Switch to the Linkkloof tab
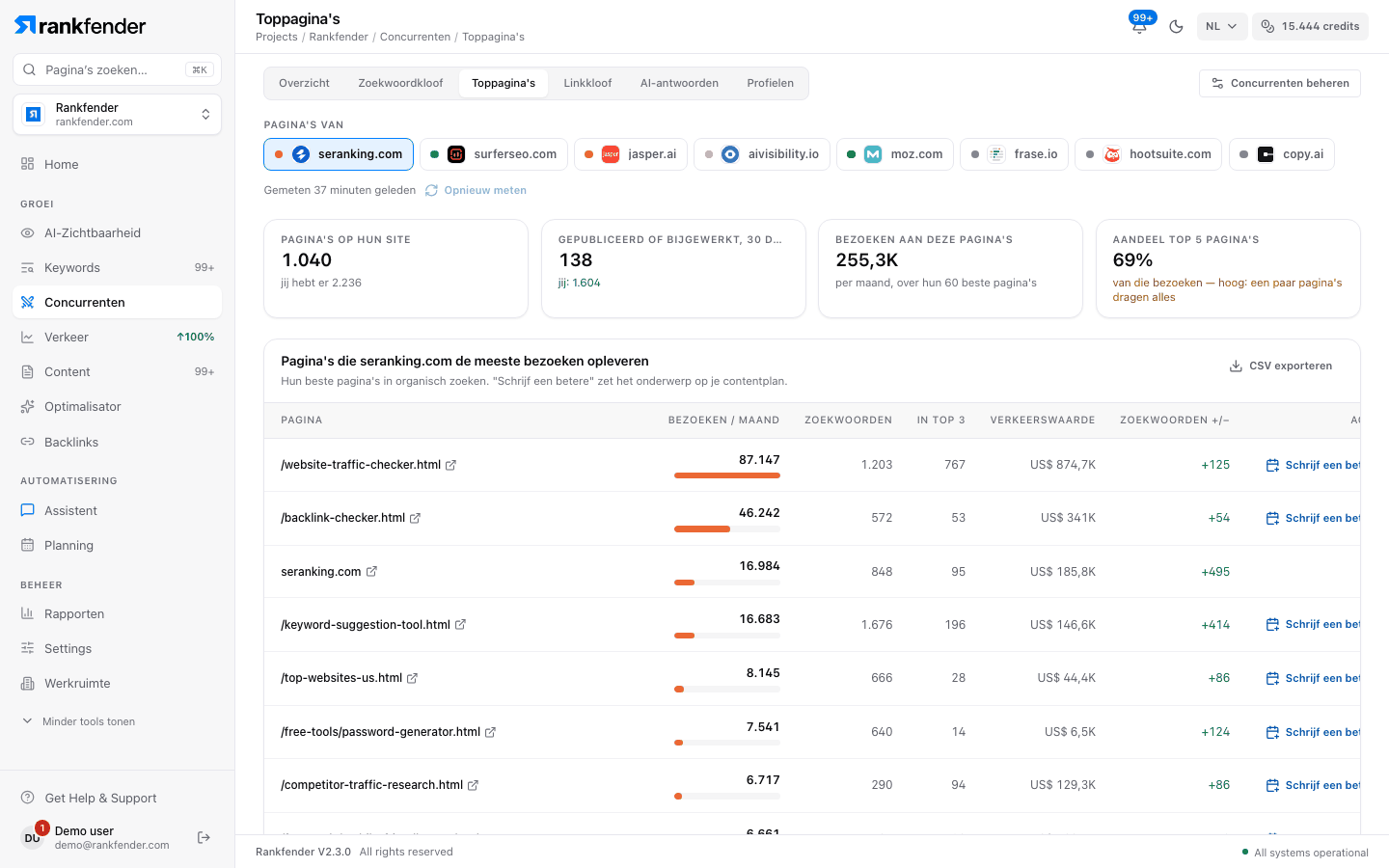The height and width of the screenshot is (868, 1389). pos(587,83)
